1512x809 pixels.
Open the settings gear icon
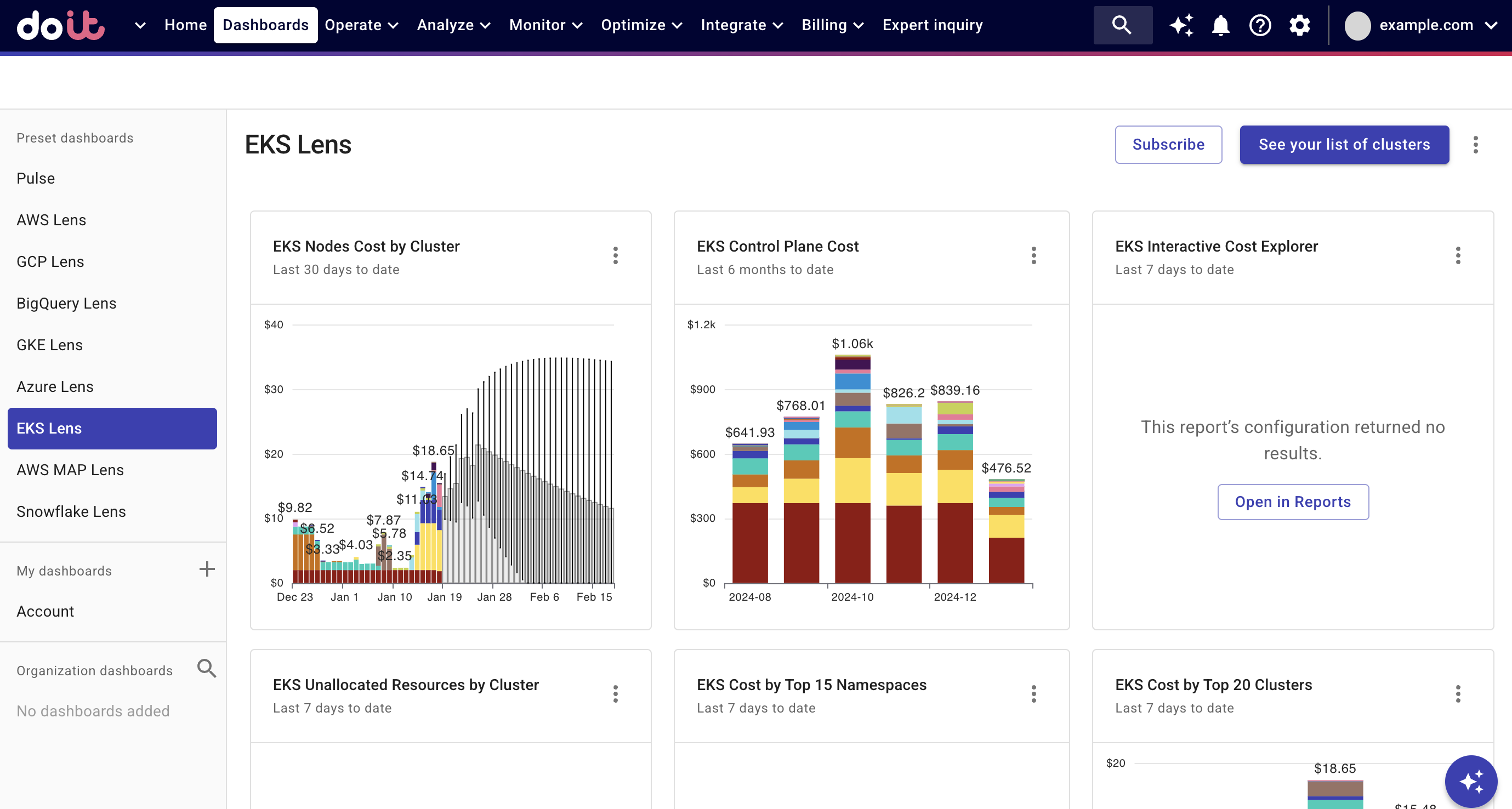[x=1299, y=25]
